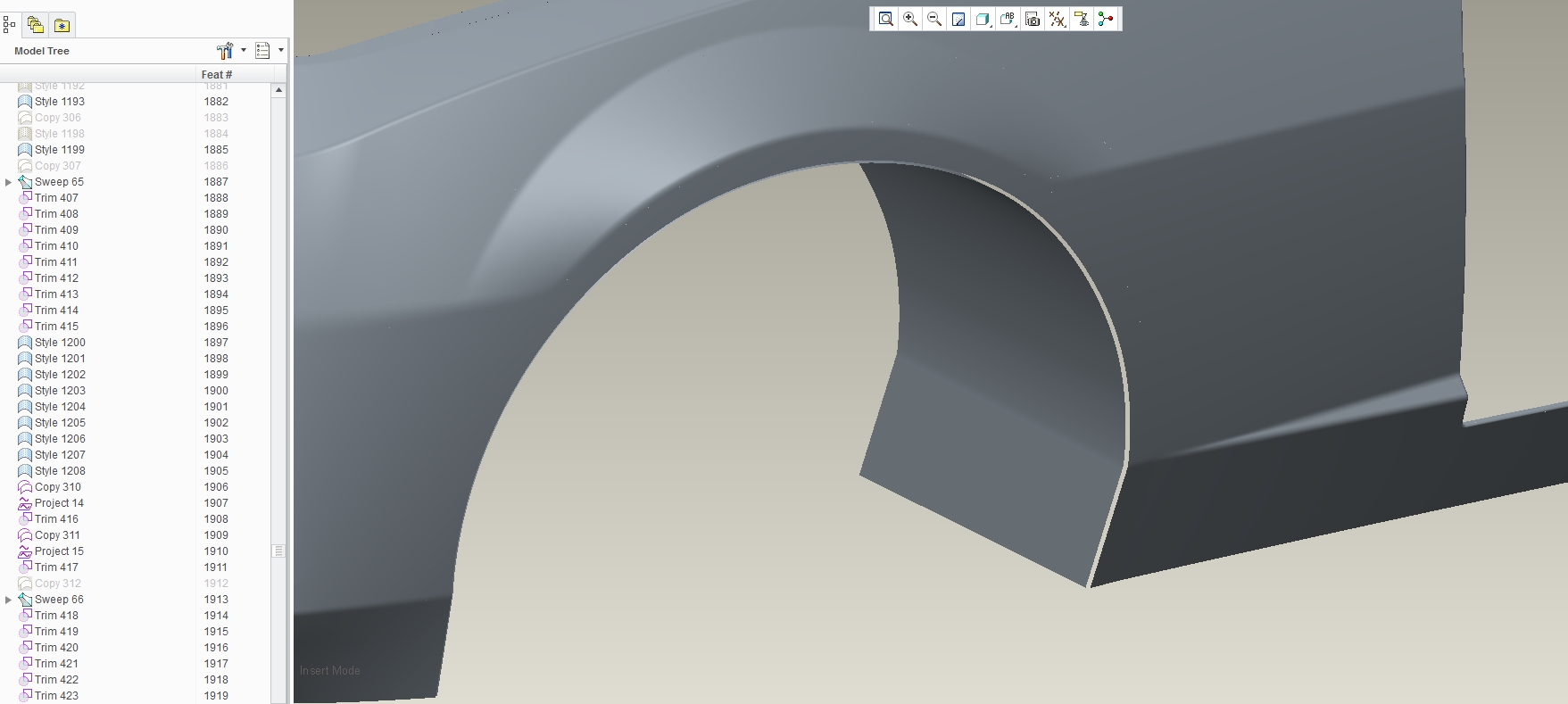Select Trim 412 in the model tree
The width and height of the screenshot is (1568, 704).
[56, 278]
